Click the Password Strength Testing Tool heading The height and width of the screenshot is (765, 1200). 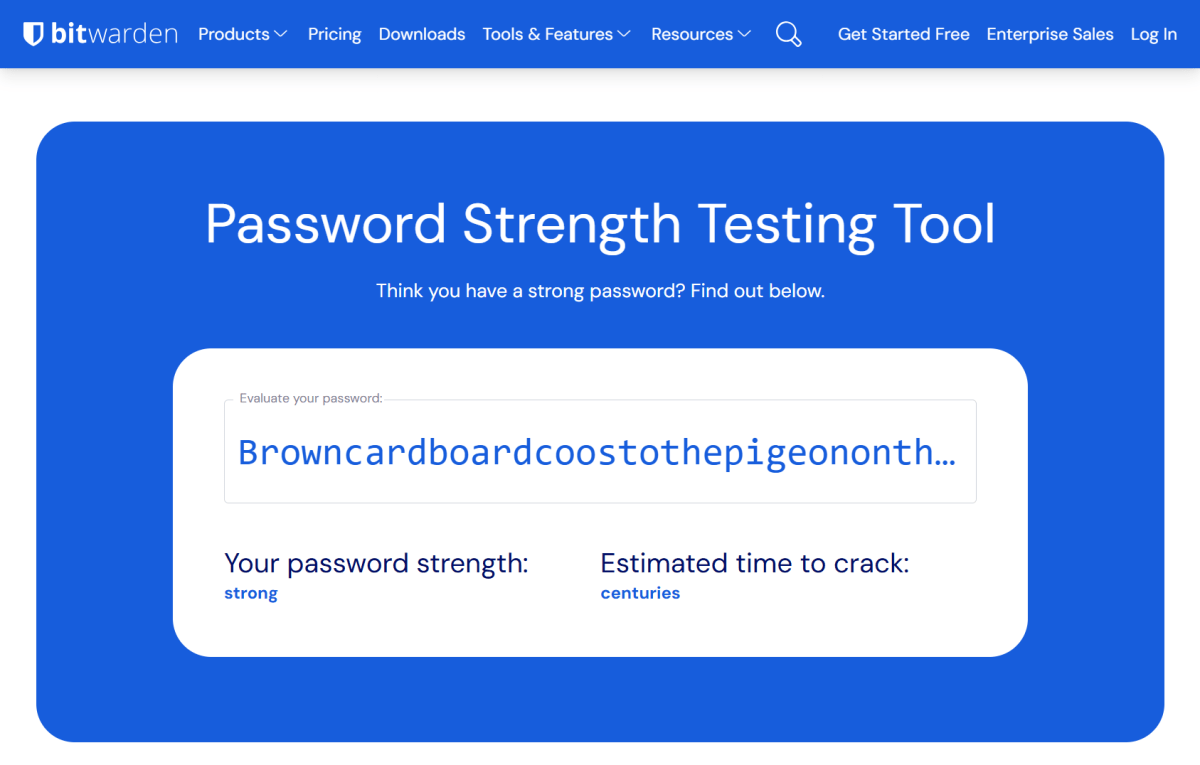tap(600, 224)
